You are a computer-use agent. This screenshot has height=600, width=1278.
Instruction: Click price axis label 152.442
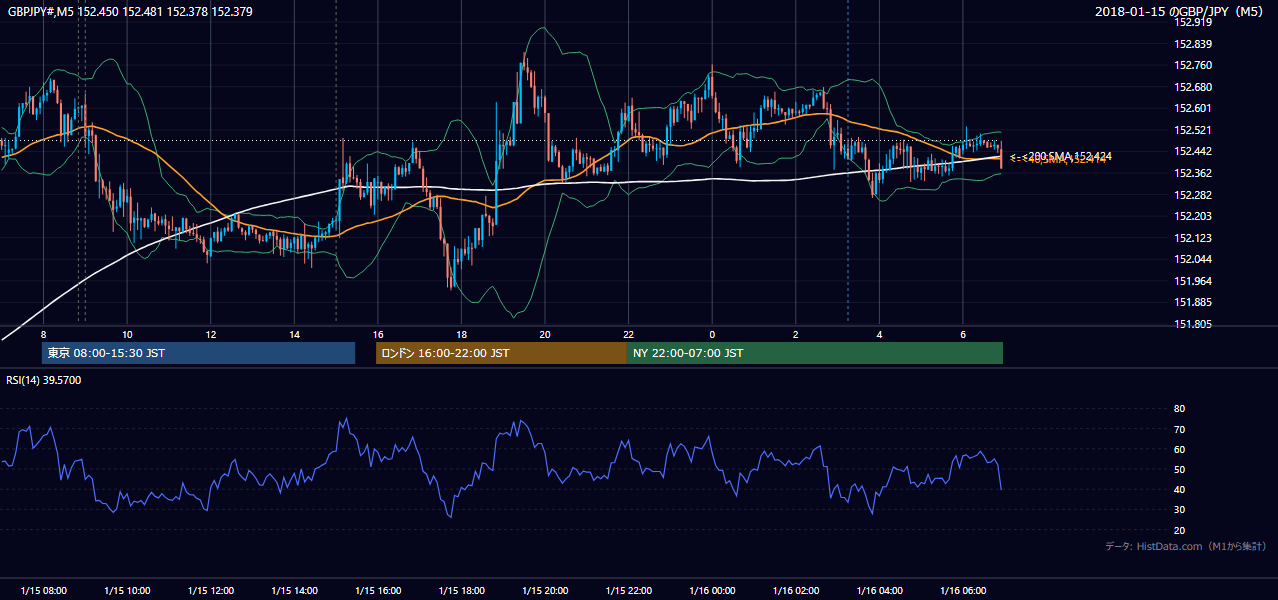coord(1192,151)
